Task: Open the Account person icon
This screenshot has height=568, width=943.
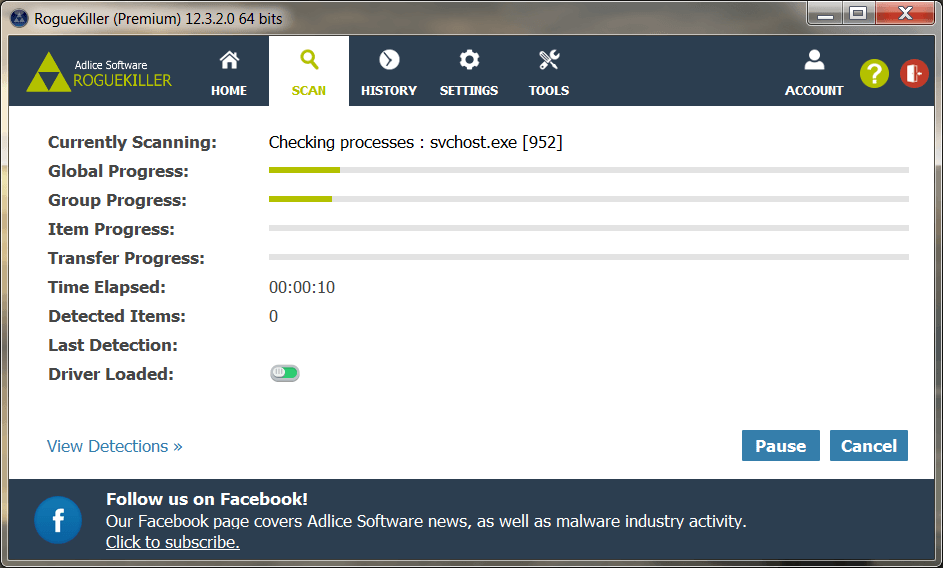Action: (814, 61)
